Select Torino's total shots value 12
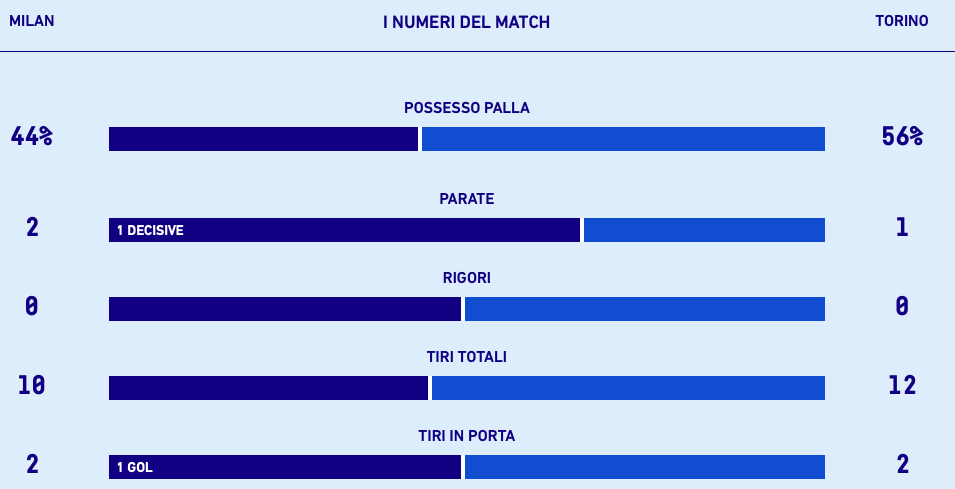The image size is (955, 489). (902, 385)
